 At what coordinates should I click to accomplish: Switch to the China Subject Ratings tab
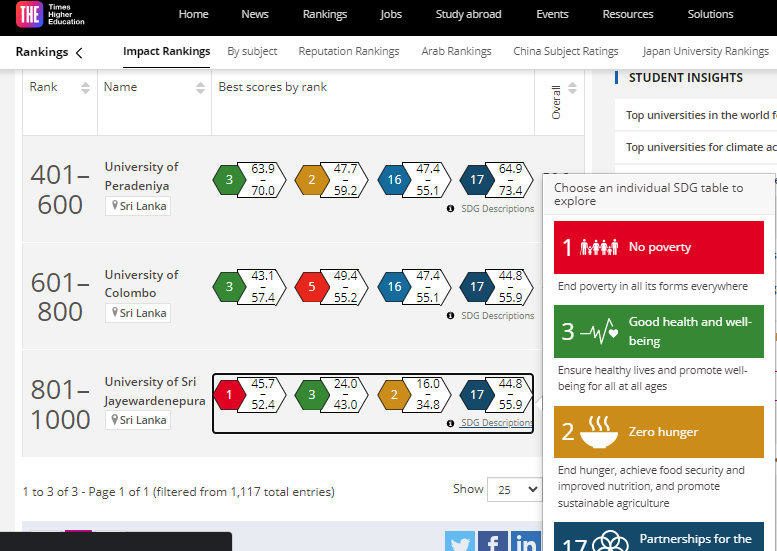click(566, 52)
